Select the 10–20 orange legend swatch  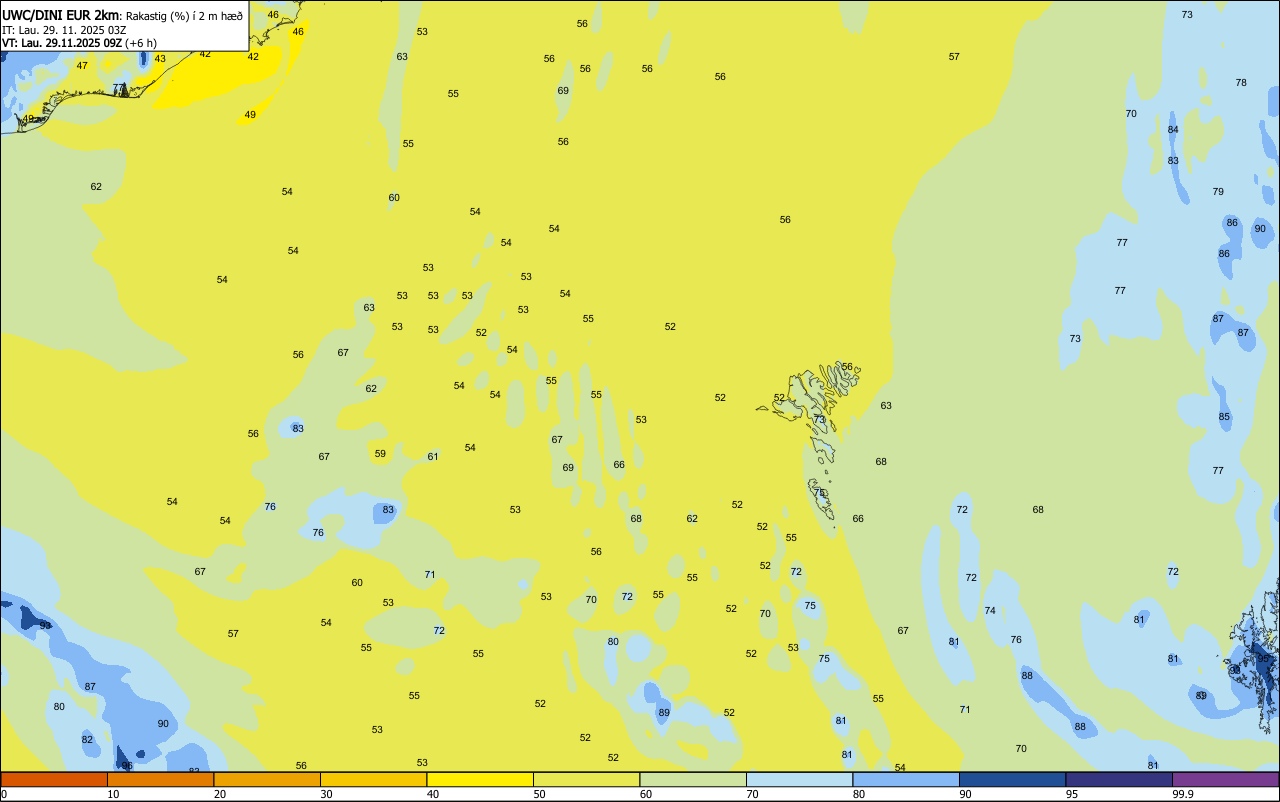[x=160, y=779]
